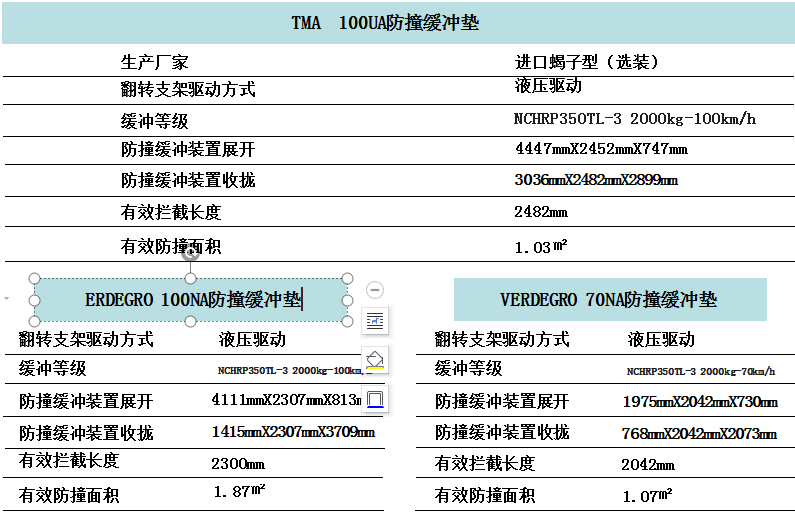Click the top-left sizing handle of the selected text box
This screenshot has height=518, width=795.
coord(34,278)
